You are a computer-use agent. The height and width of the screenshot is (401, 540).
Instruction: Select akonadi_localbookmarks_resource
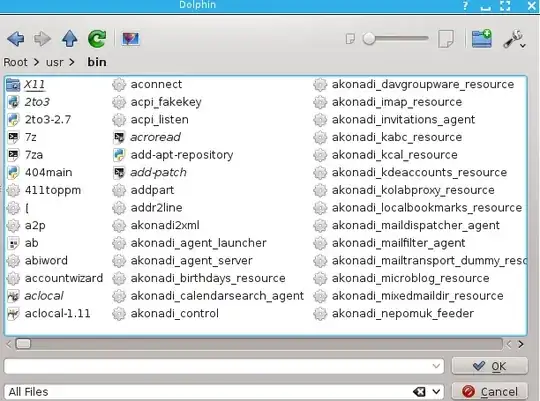(418, 208)
